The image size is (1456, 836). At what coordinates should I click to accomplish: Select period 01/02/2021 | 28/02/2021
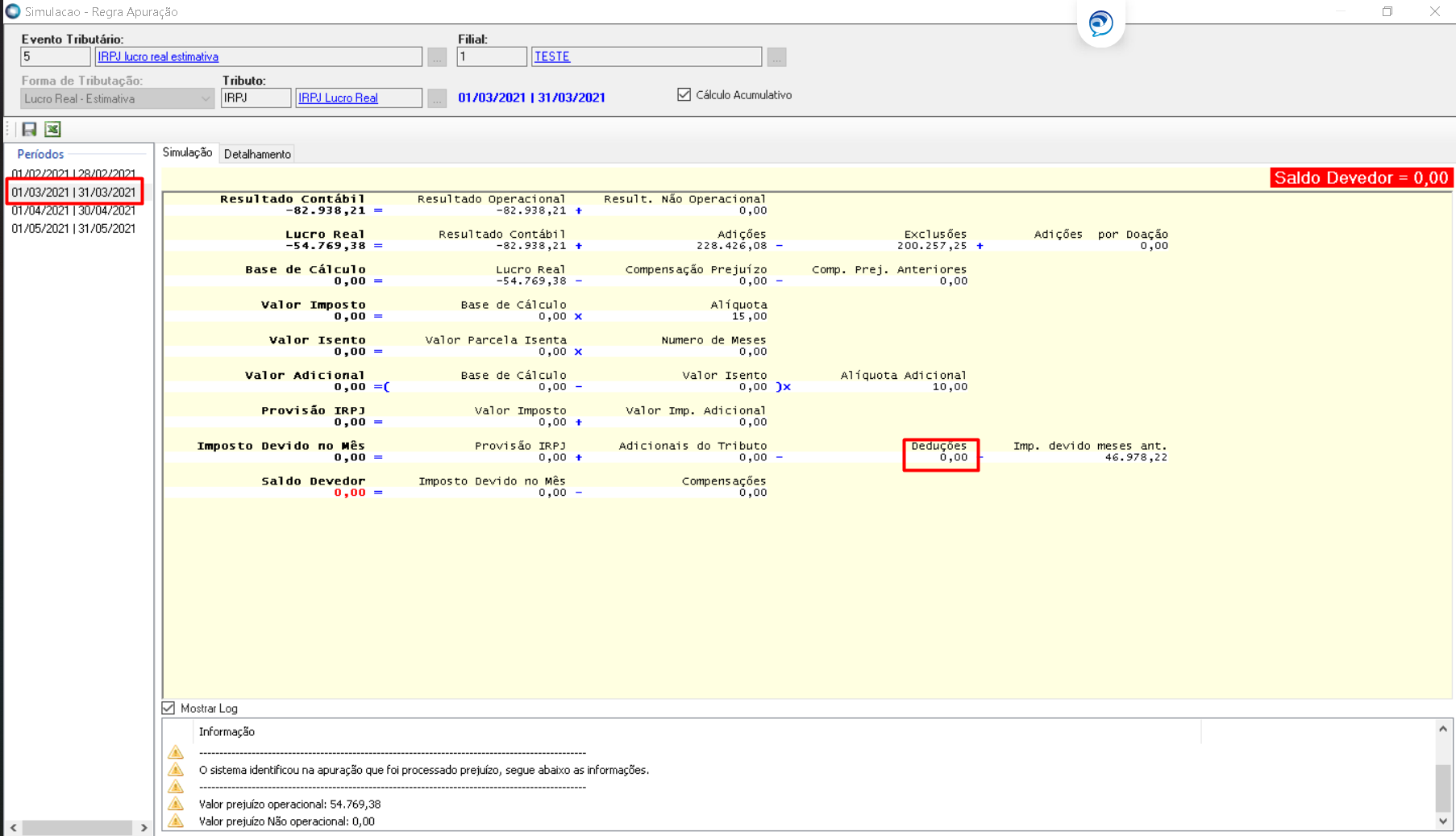click(x=73, y=173)
